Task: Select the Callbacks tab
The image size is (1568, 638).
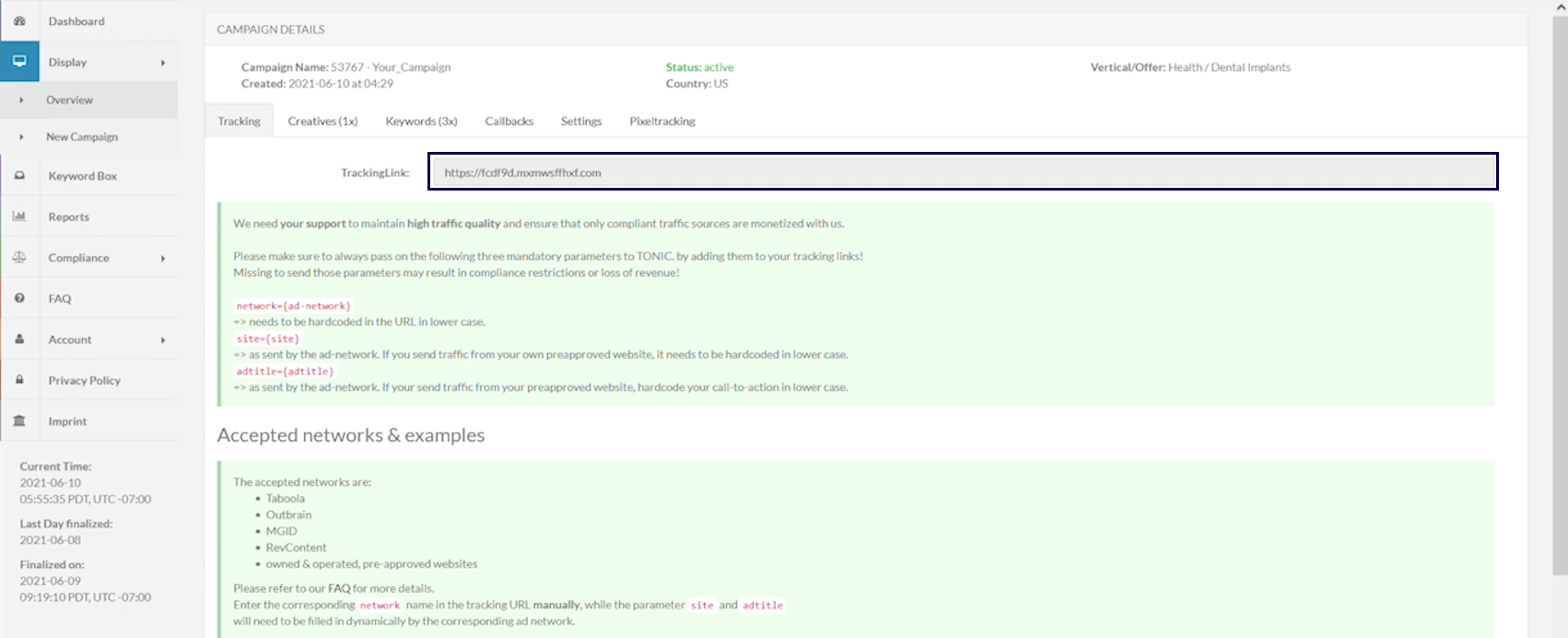Action: pos(509,122)
